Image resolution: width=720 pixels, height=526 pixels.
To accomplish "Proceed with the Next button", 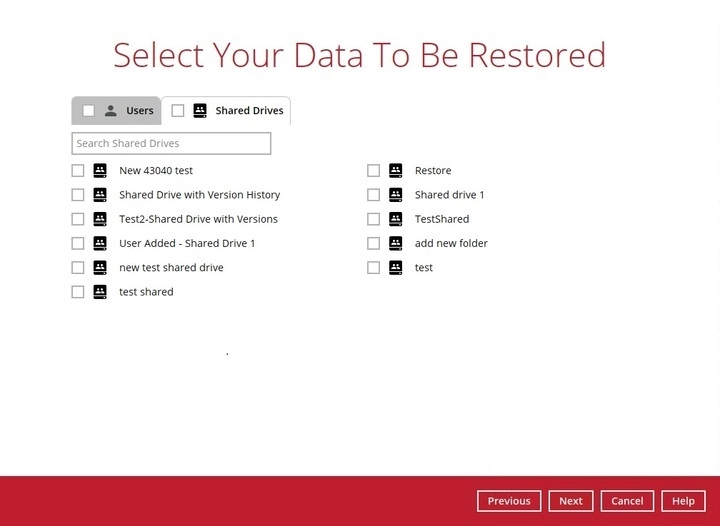I will 571,501.
